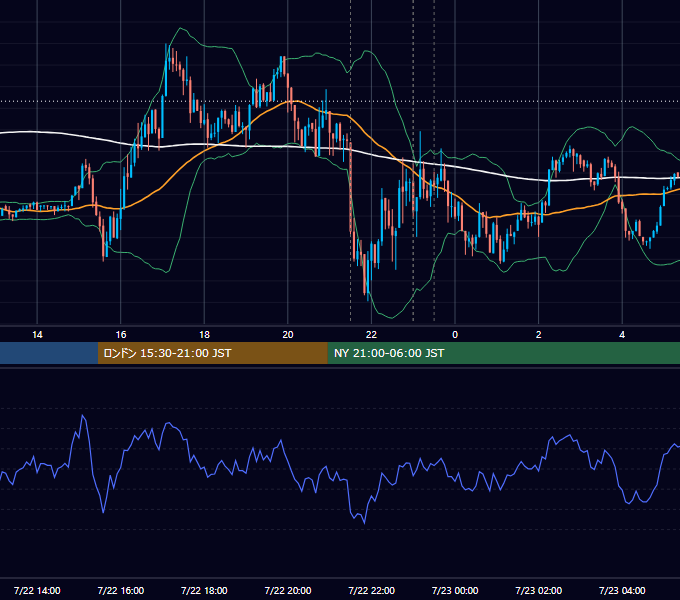Screen dimensions: 680x600
Task: Click the '7/23 04:00' timestamp label
Action: (x=622, y=590)
